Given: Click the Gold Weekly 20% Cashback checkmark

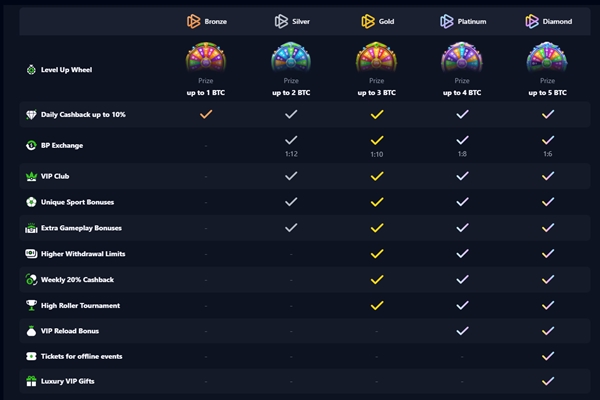Looking at the screenshot, I should pyautogui.click(x=377, y=279).
